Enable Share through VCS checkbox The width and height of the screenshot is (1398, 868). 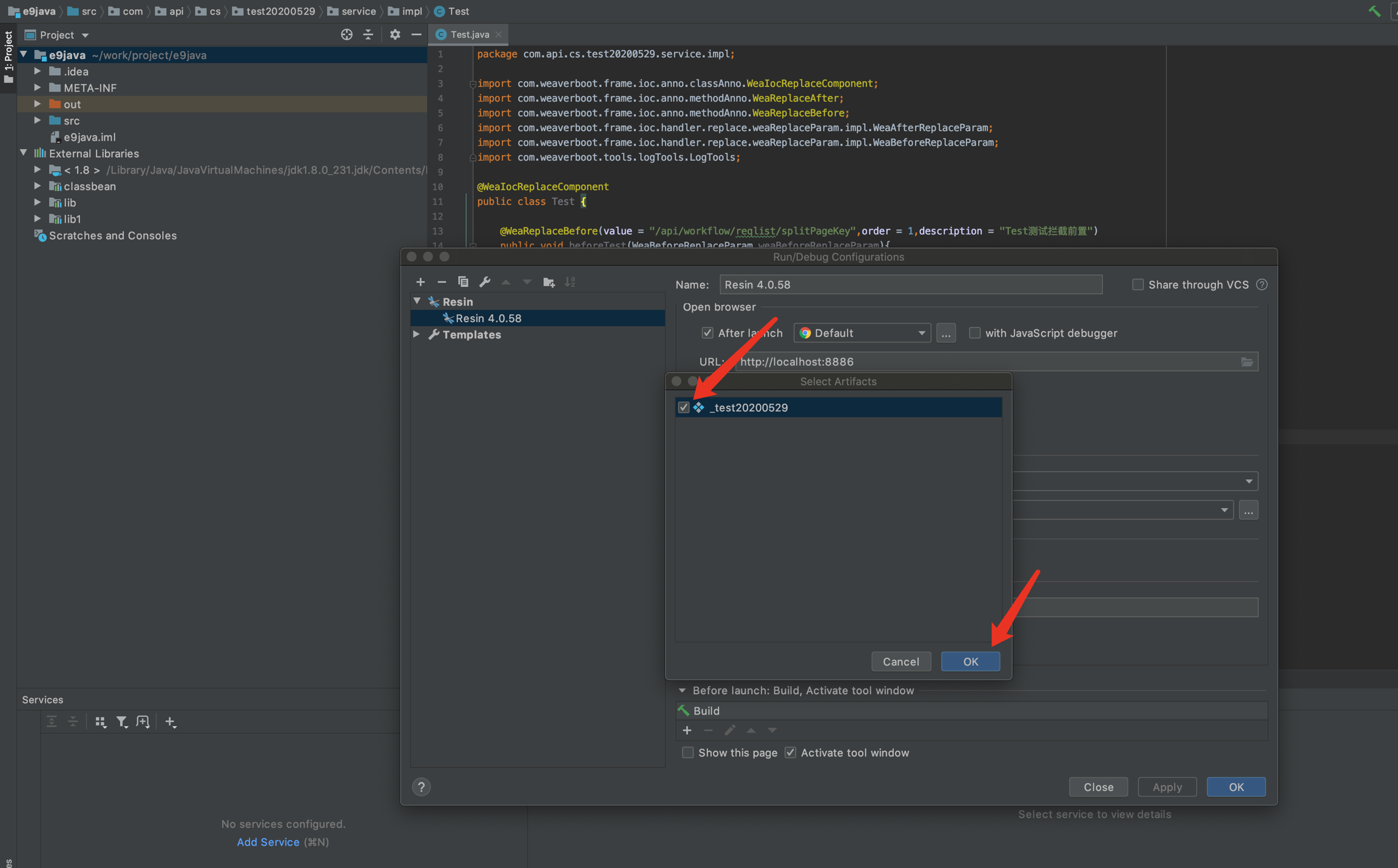(1138, 284)
